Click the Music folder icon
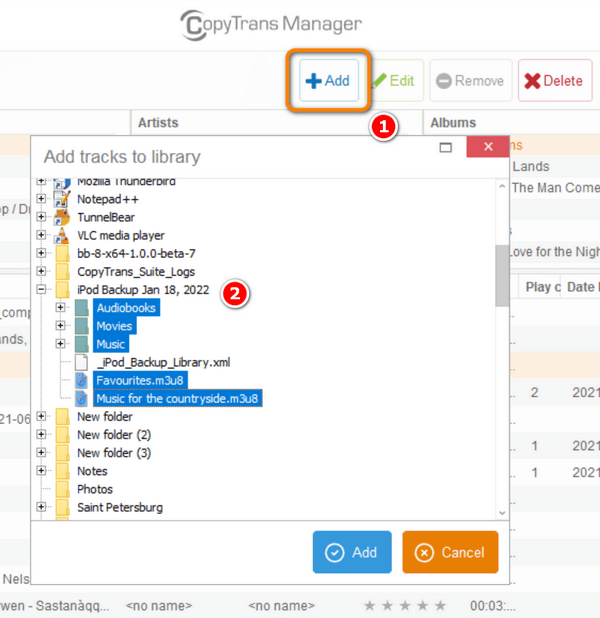 pyautogui.click(x=82, y=344)
